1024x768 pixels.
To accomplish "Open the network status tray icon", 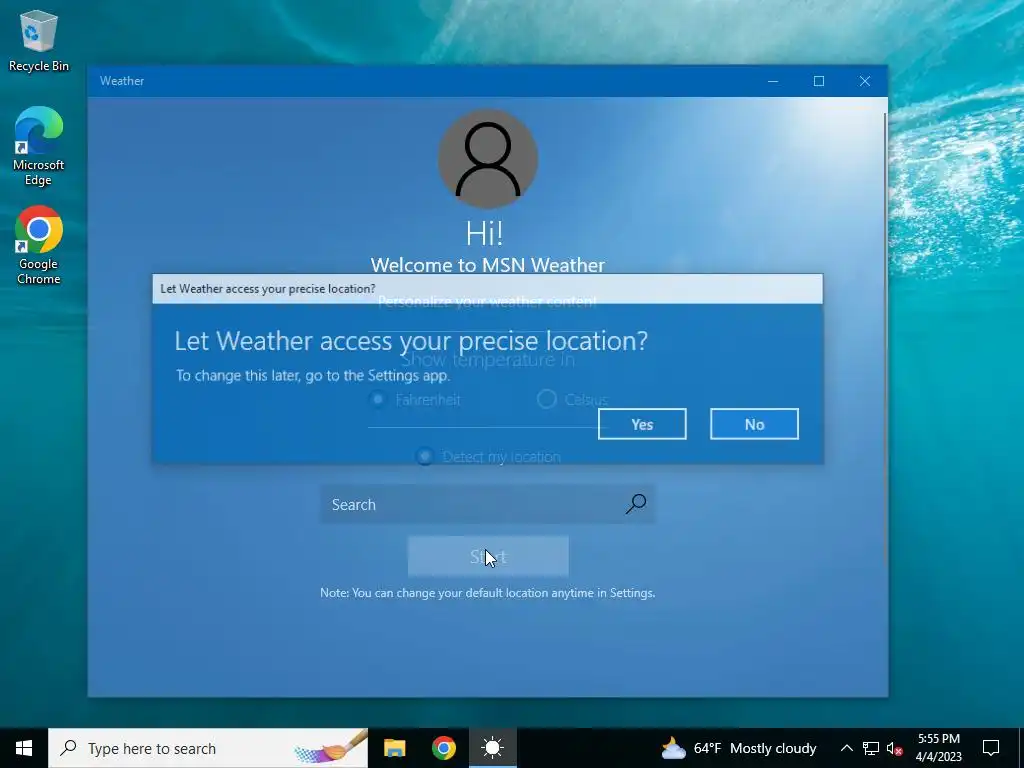I will 871,748.
